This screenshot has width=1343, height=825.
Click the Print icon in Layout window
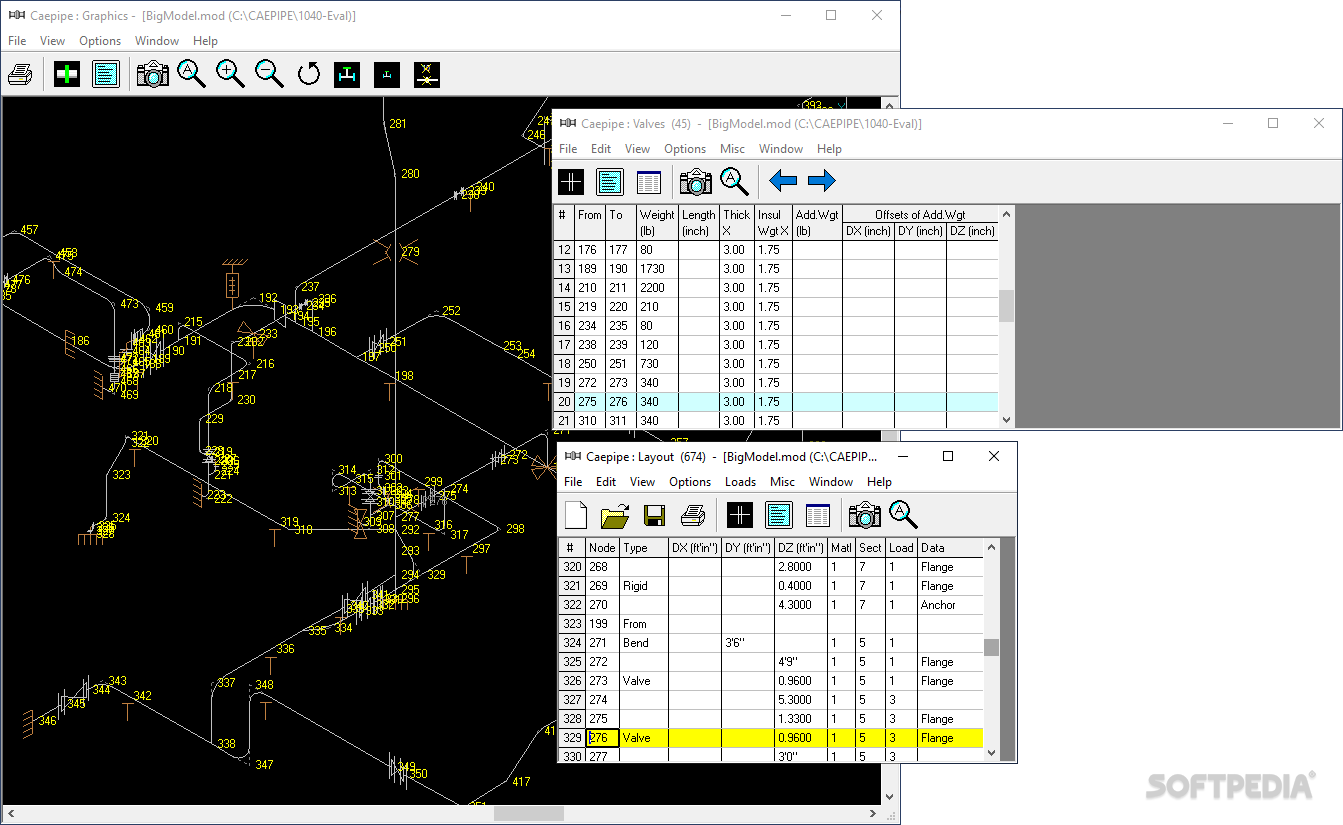[x=693, y=515]
